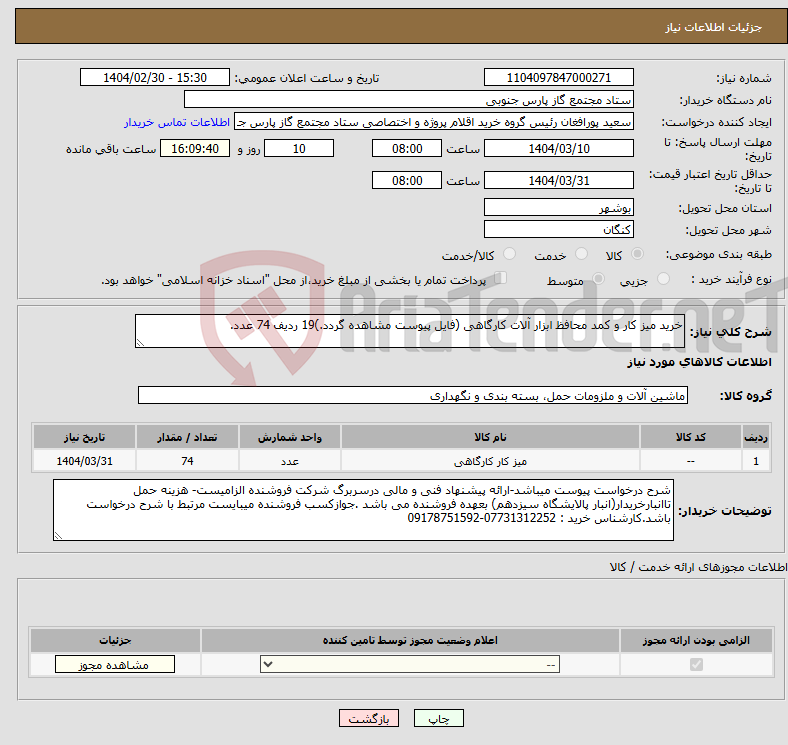
Task: Click the اطلاعات مجوزهای ارائه خدمت / کالا heading
Action: [699, 567]
